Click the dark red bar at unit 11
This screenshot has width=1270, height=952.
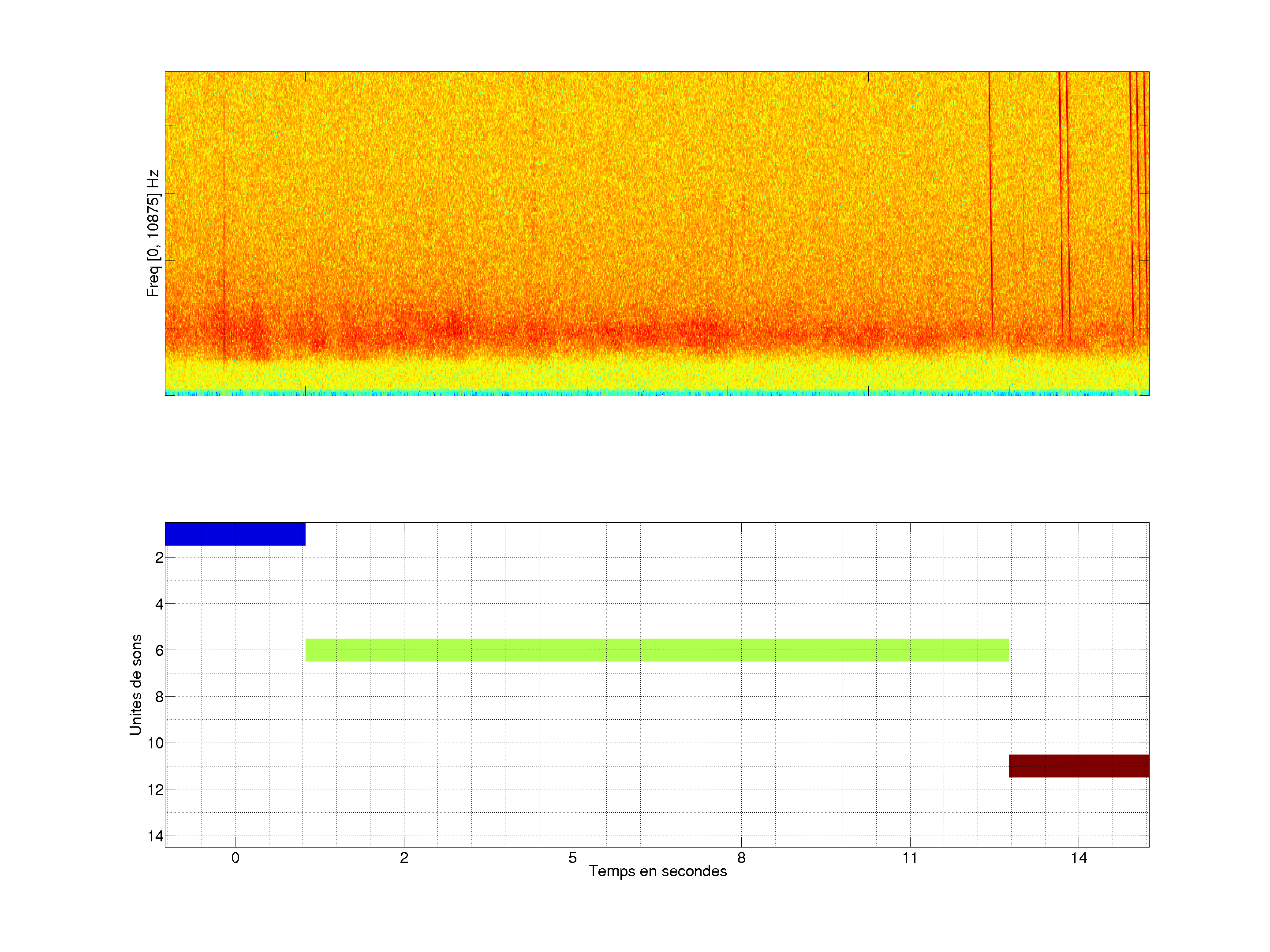click(x=1079, y=766)
